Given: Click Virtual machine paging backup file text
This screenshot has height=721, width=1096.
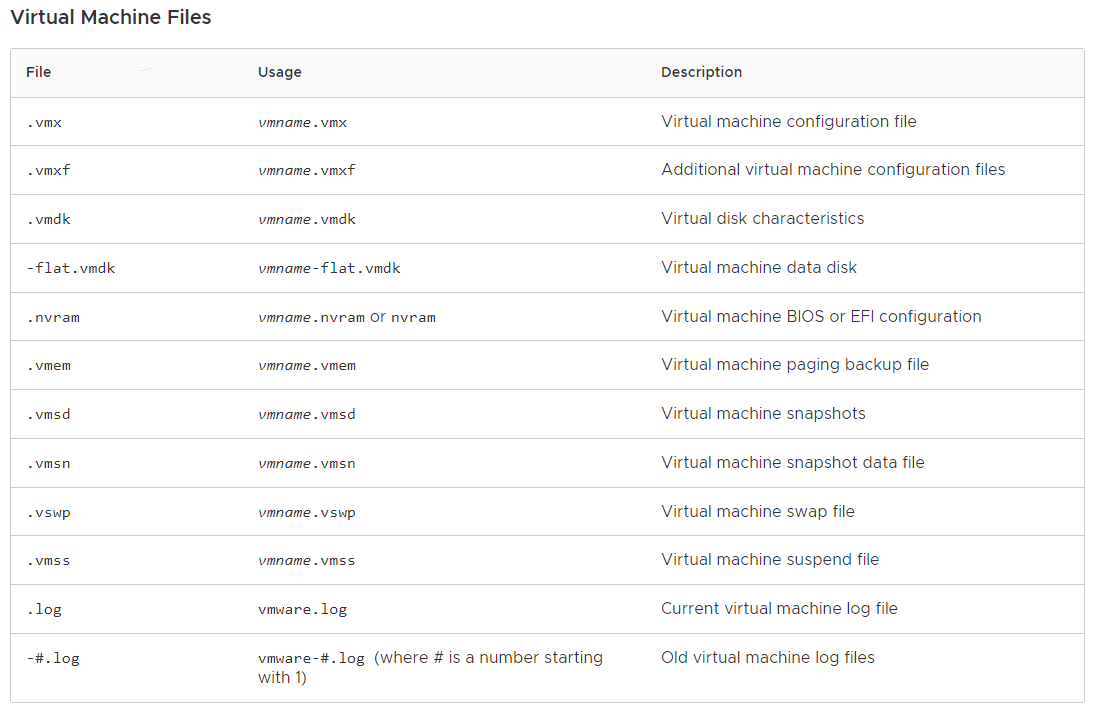Looking at the screenshot, I should [795, 365].
